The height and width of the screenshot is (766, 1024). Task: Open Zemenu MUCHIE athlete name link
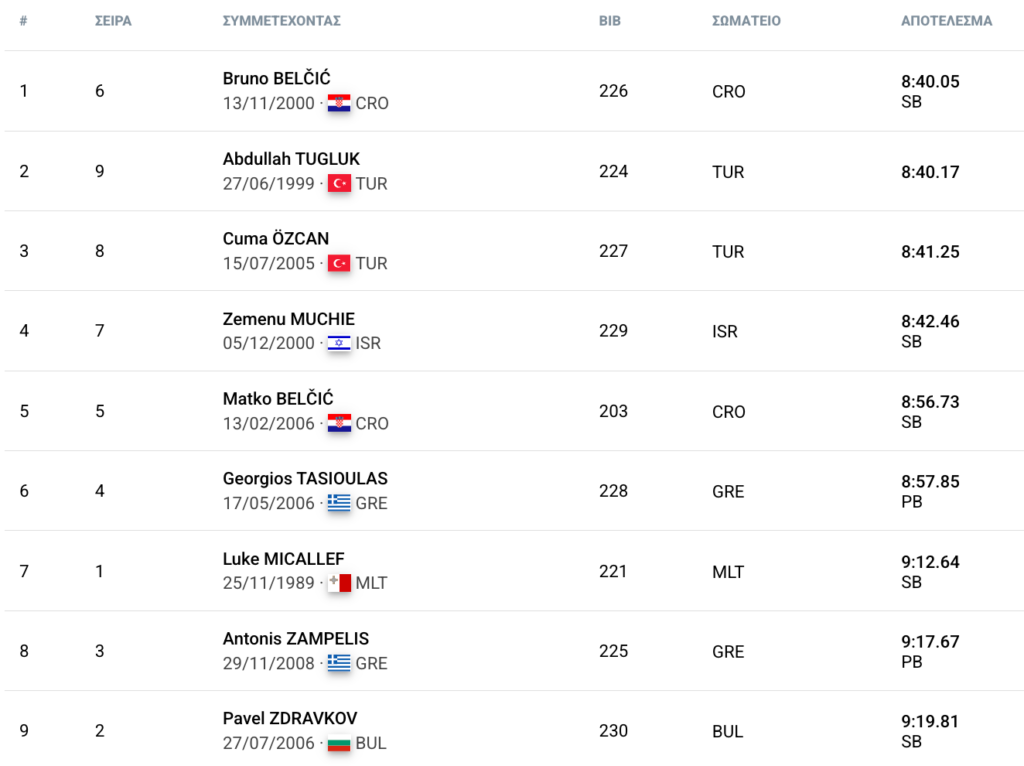tap(289, 319)
